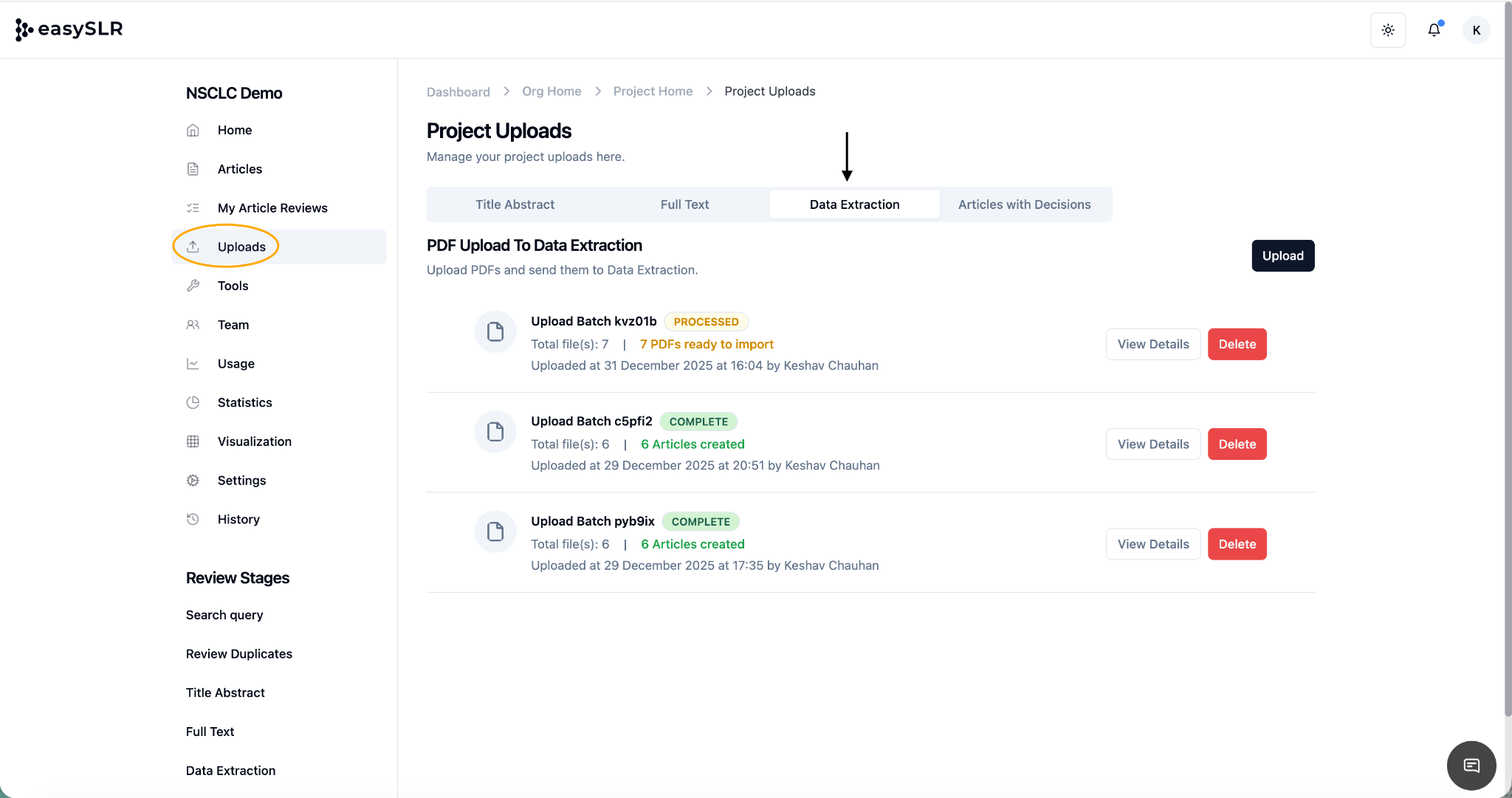Go to Org Home breadcrumb link
Image resolution: width=1512 pixels, height=798 pixels.
(x=551, y=92)
